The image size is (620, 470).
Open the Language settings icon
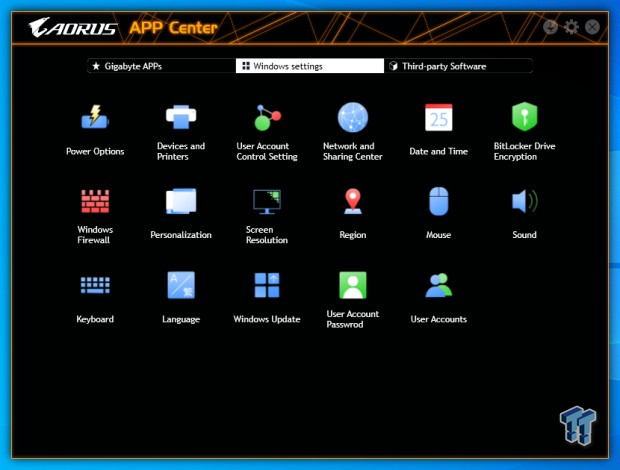point(181,285)
